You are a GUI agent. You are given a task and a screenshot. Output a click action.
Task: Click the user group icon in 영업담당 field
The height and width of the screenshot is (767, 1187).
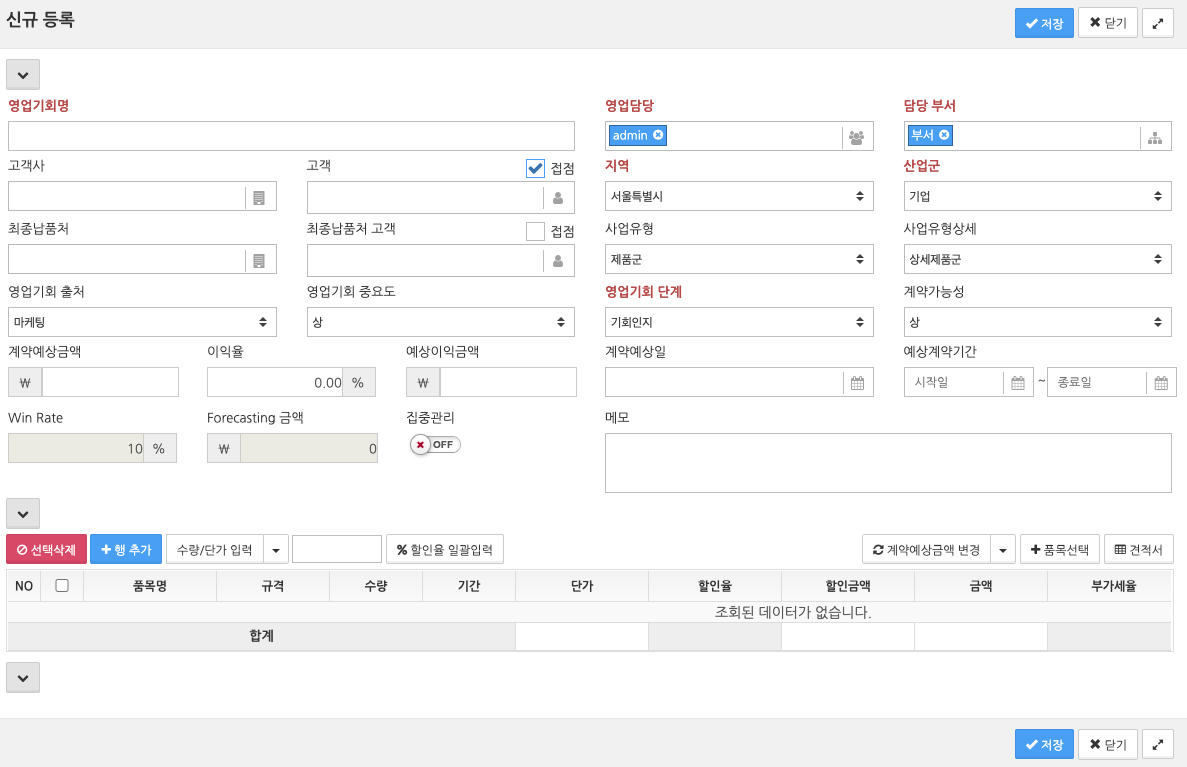856,137
